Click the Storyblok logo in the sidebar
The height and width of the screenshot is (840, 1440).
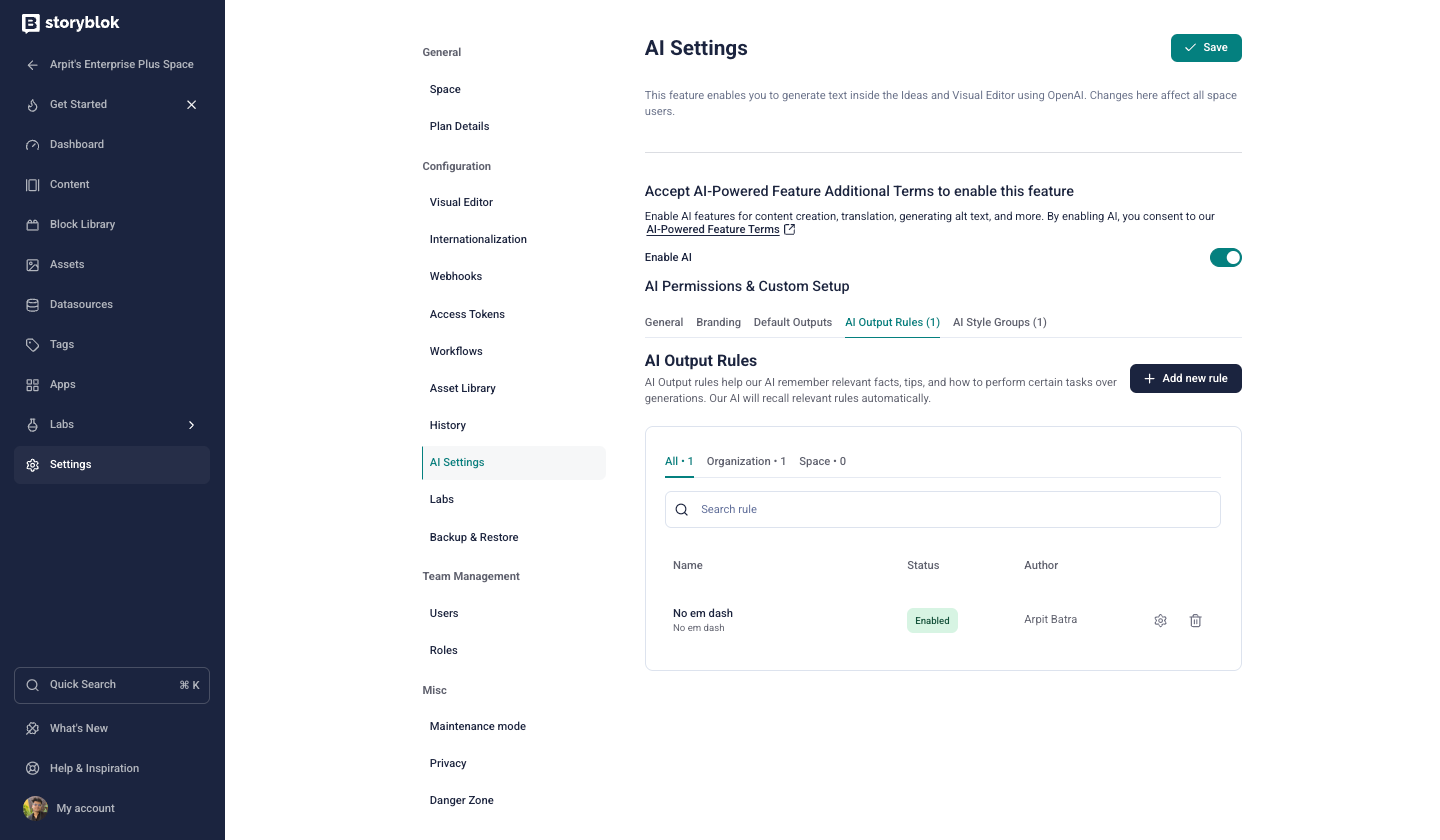tap(70, 23)
